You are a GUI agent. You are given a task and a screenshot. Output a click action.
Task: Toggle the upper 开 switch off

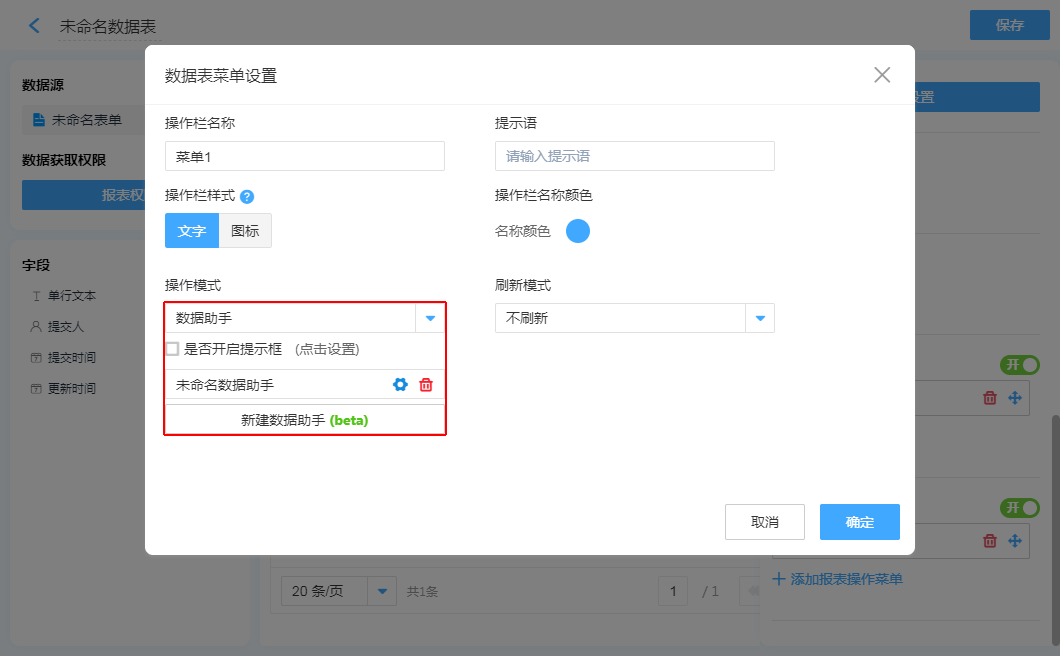click(1019, 365)
